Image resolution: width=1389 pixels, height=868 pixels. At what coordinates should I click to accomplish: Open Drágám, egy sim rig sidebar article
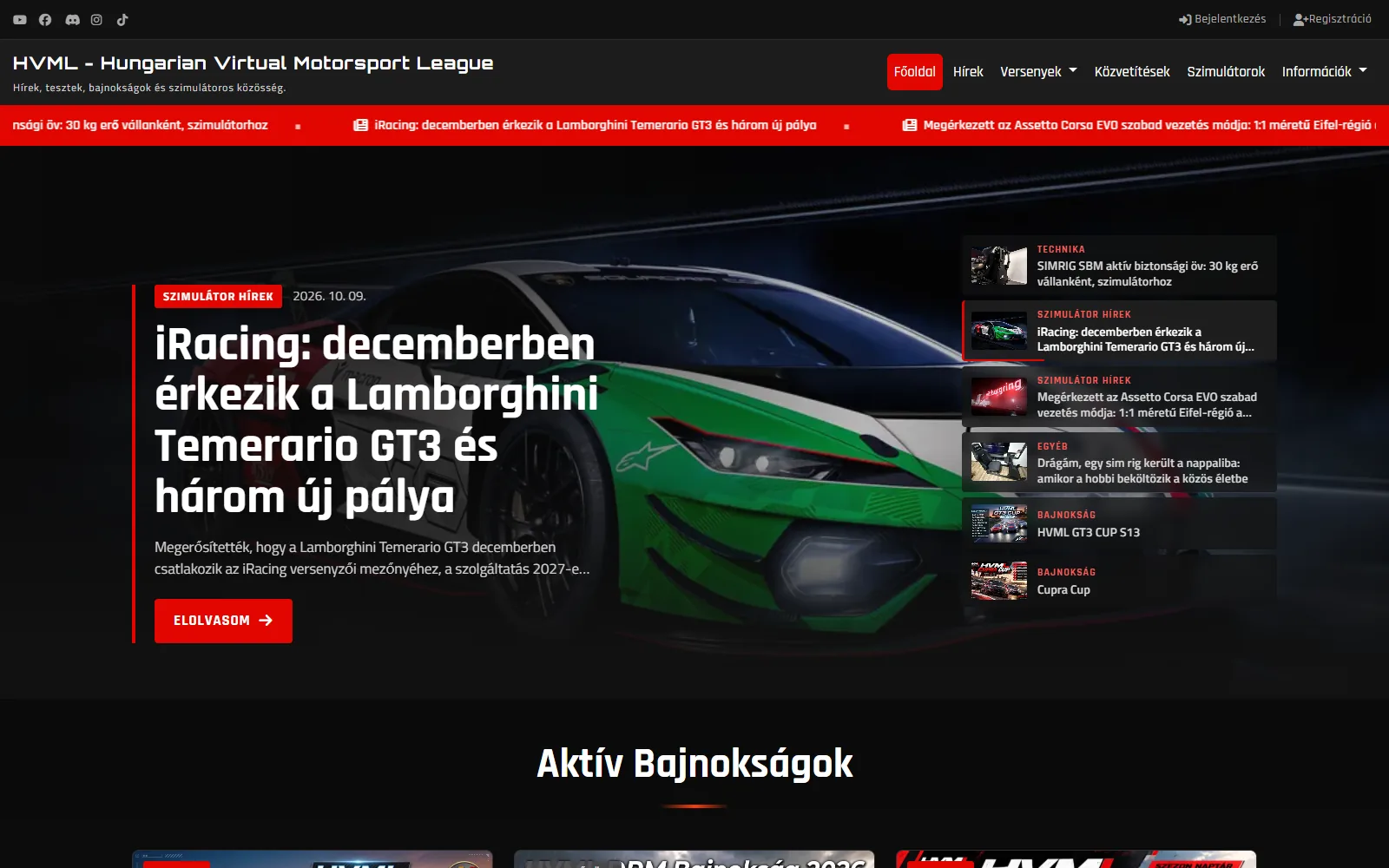pos(1142,470)
